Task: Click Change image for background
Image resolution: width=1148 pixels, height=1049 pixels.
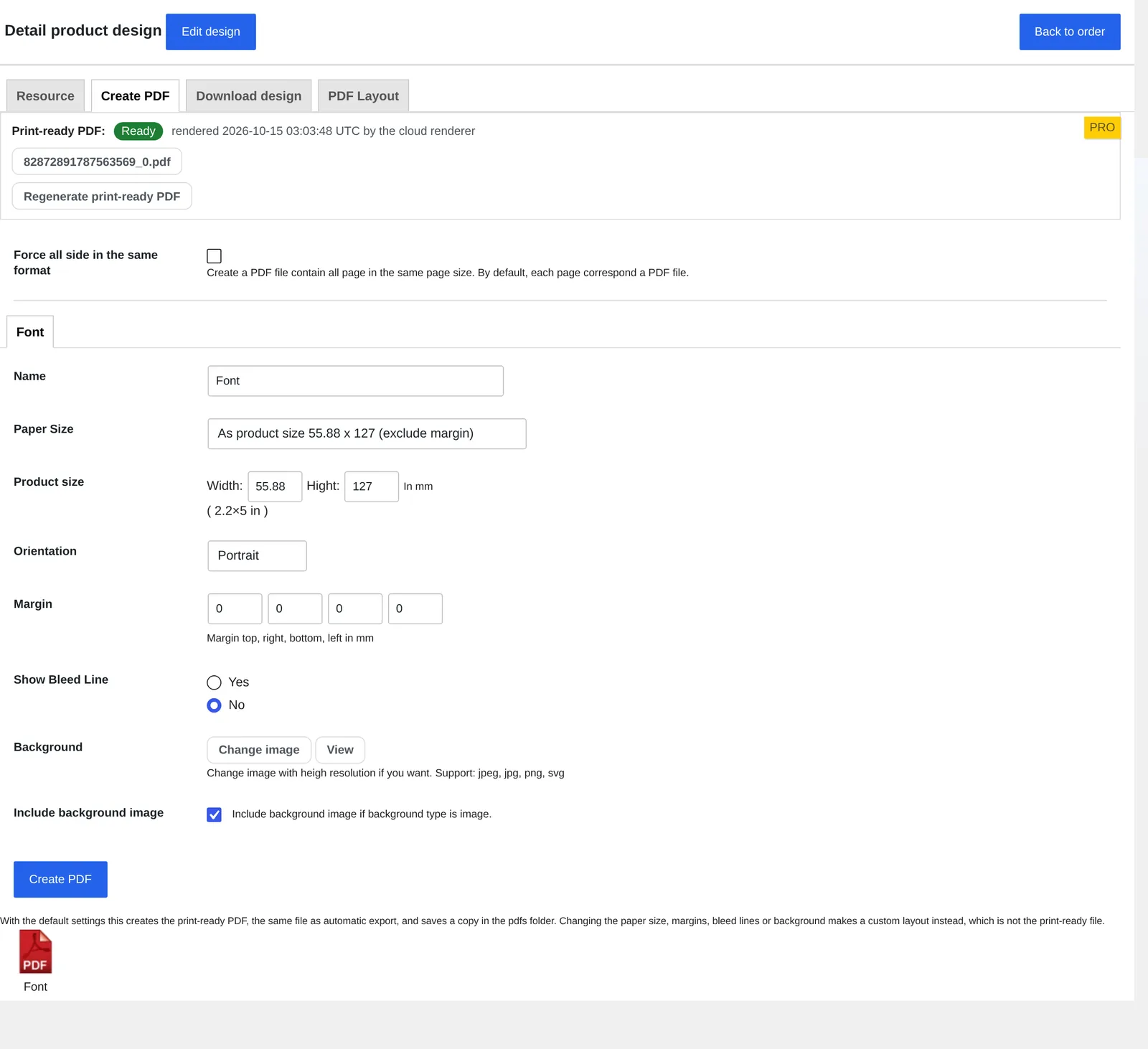Action: click(x=259, y=750)
